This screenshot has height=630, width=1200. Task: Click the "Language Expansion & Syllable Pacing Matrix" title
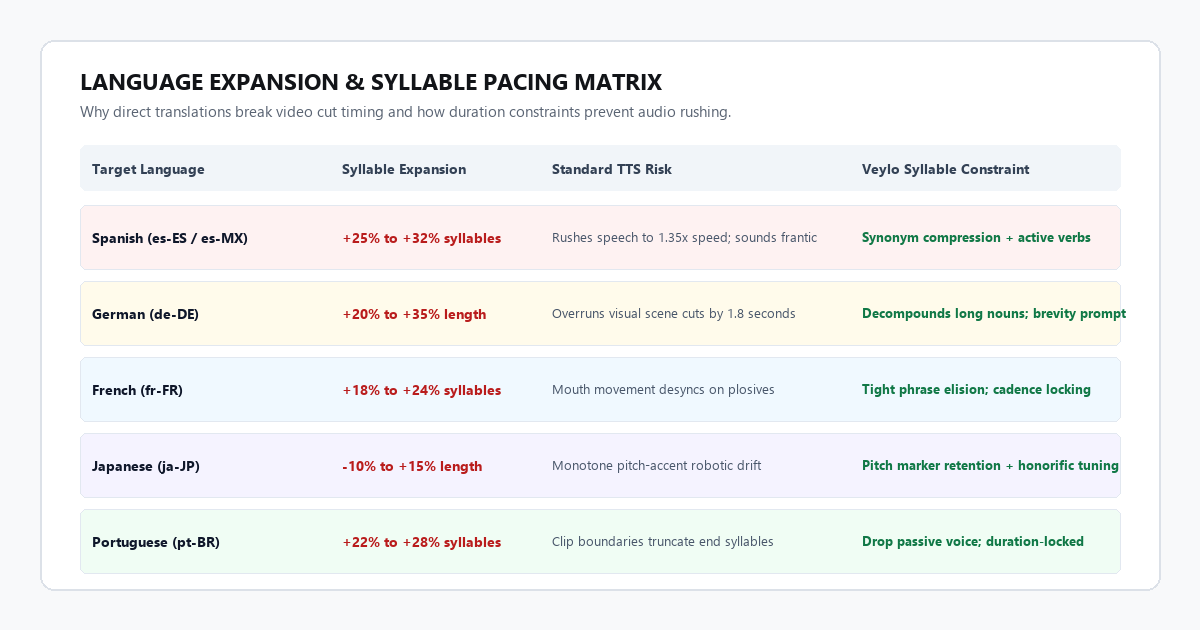coord(371,82)
